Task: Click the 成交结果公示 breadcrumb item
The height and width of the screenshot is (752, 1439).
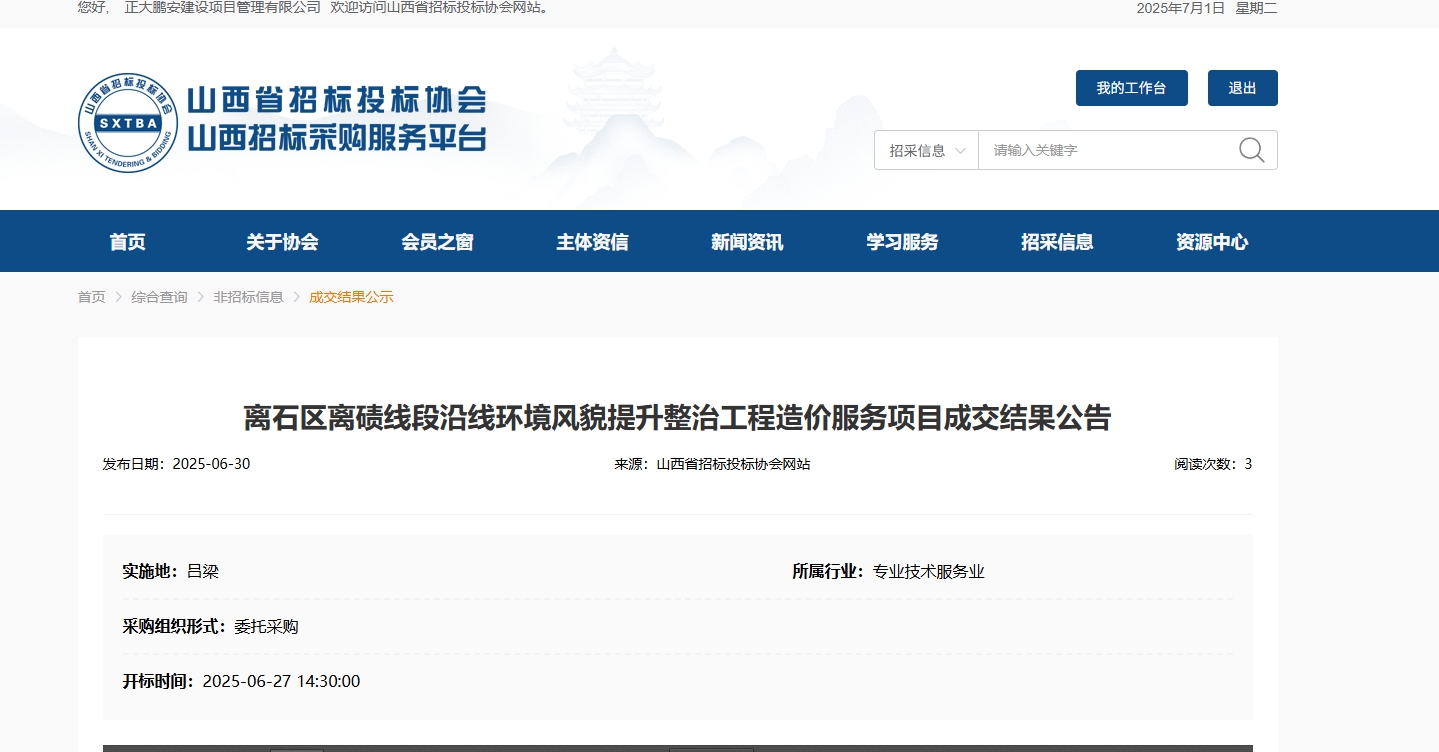Action: [351, 297]
